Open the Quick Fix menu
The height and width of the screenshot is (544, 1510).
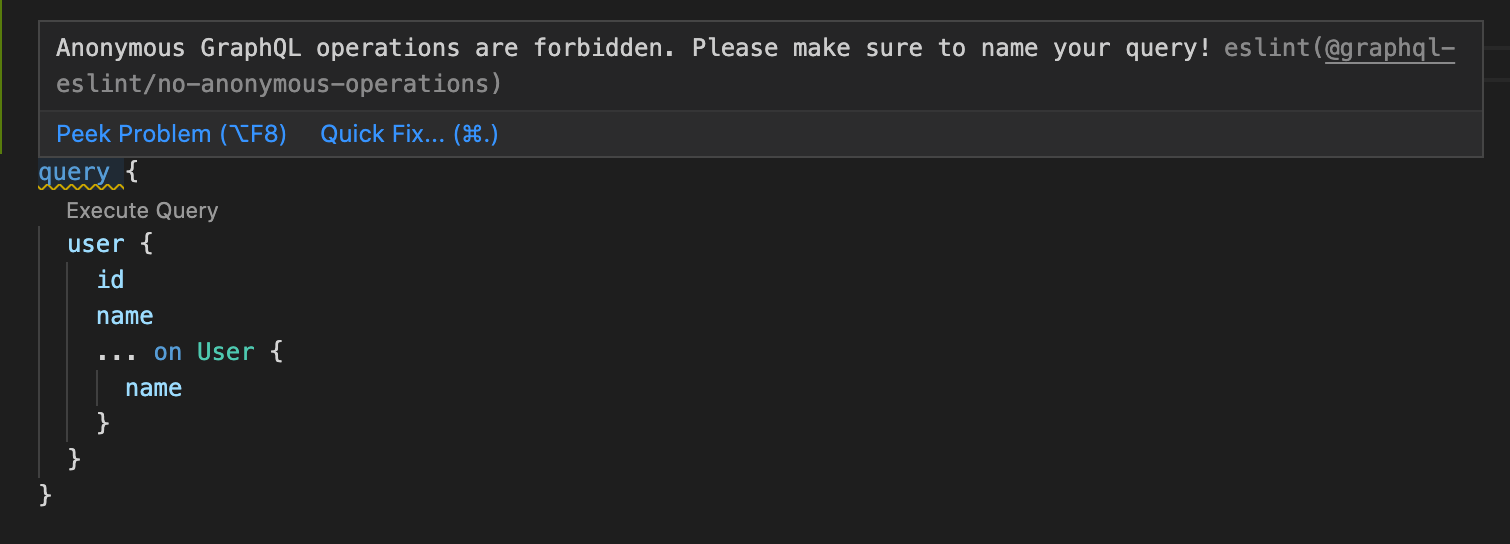tap(409, 134)
